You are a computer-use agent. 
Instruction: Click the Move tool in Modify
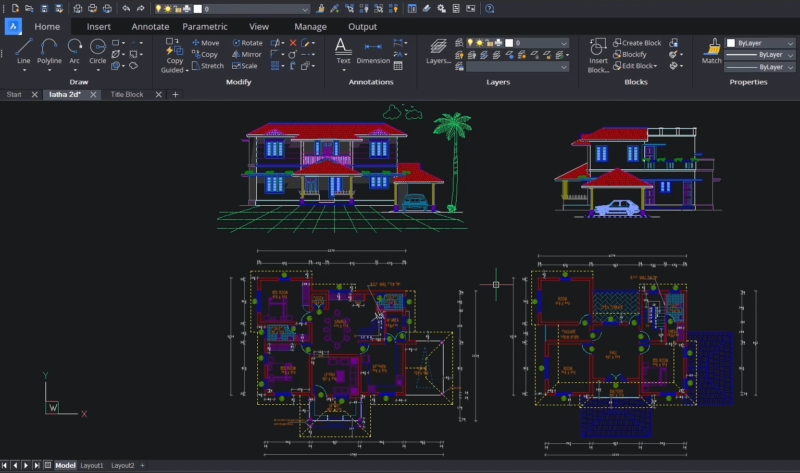(204, 43)
